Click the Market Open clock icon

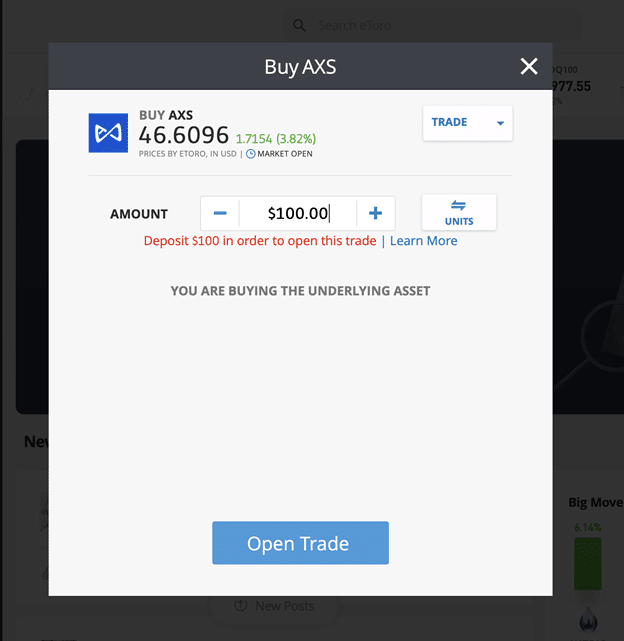250,154
